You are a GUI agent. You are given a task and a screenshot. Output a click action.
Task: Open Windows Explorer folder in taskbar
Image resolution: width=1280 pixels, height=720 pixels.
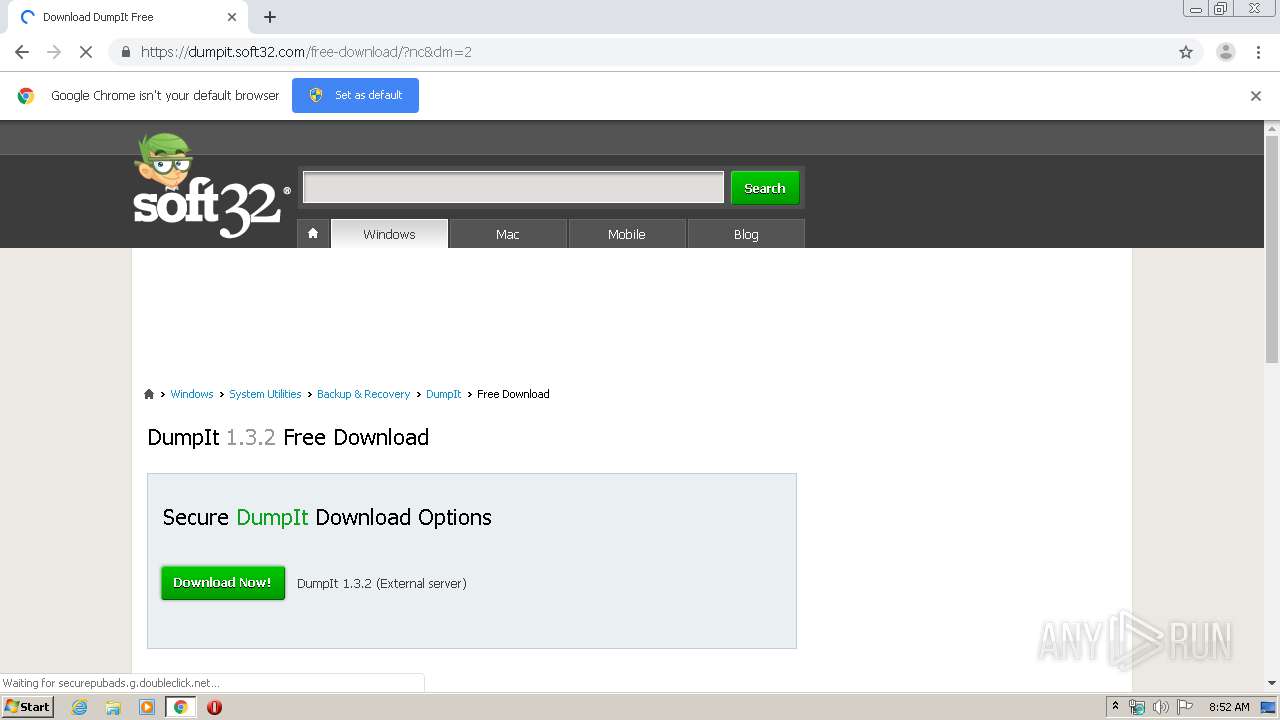(x=113, y=707)
